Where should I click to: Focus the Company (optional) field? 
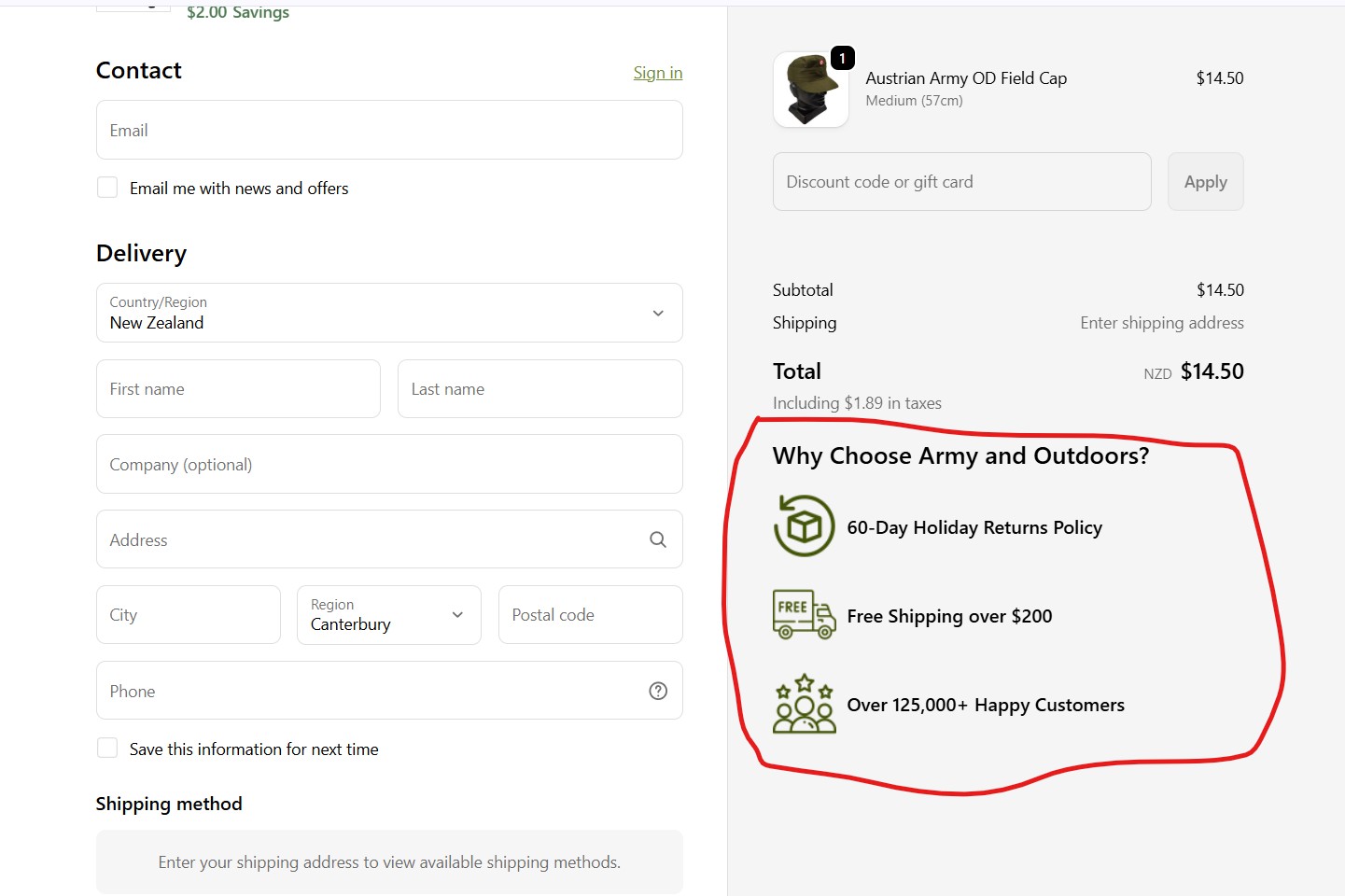389,464
